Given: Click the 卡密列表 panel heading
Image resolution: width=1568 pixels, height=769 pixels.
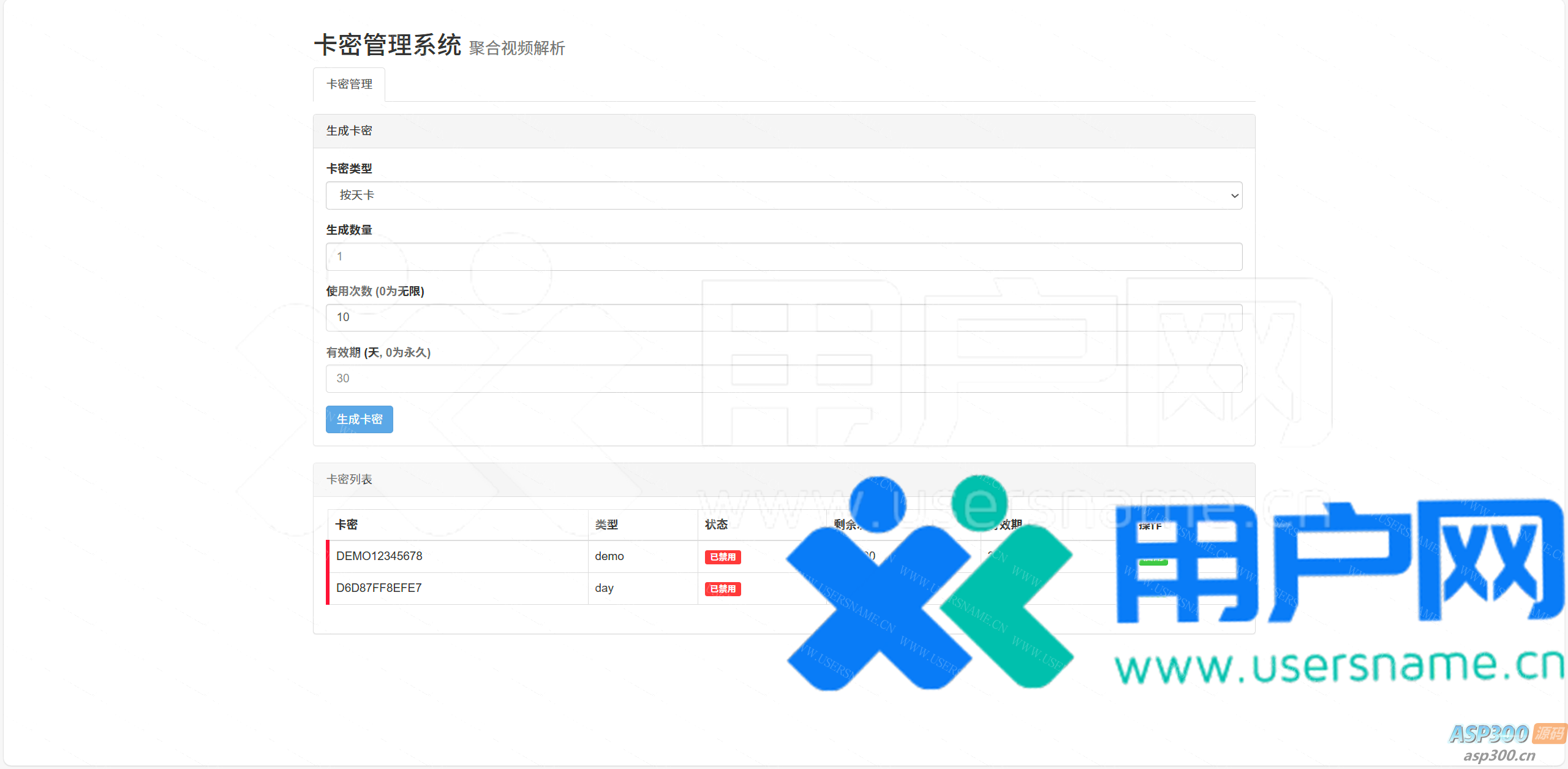Looking at the screenshot, I should click(x=349, y=479).
